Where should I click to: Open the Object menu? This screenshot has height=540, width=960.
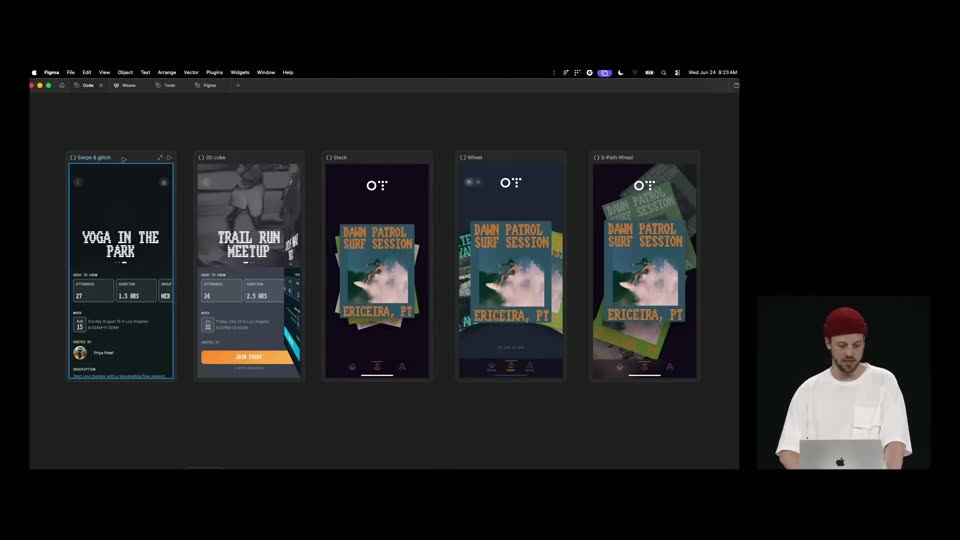pyautogui.click(x=125, y=72)
